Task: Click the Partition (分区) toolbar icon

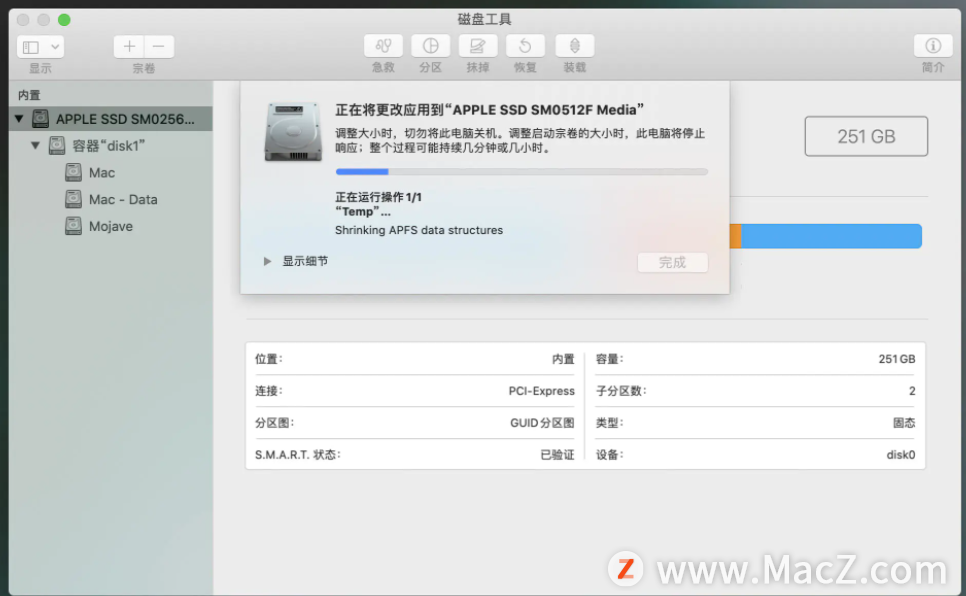Action: (430, 46)
